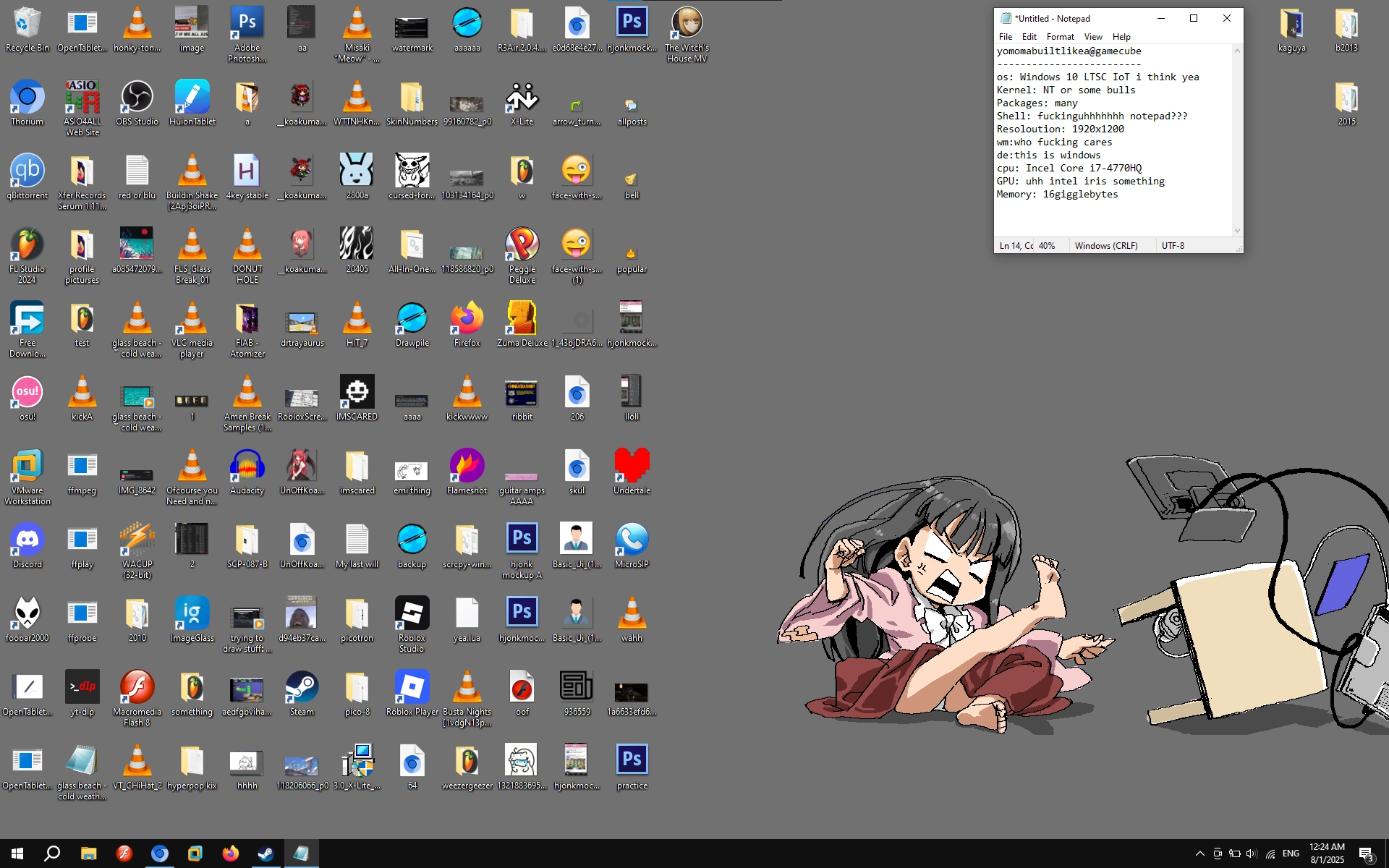
Task: Open the Flameshot shortcut
Action: 467,472
